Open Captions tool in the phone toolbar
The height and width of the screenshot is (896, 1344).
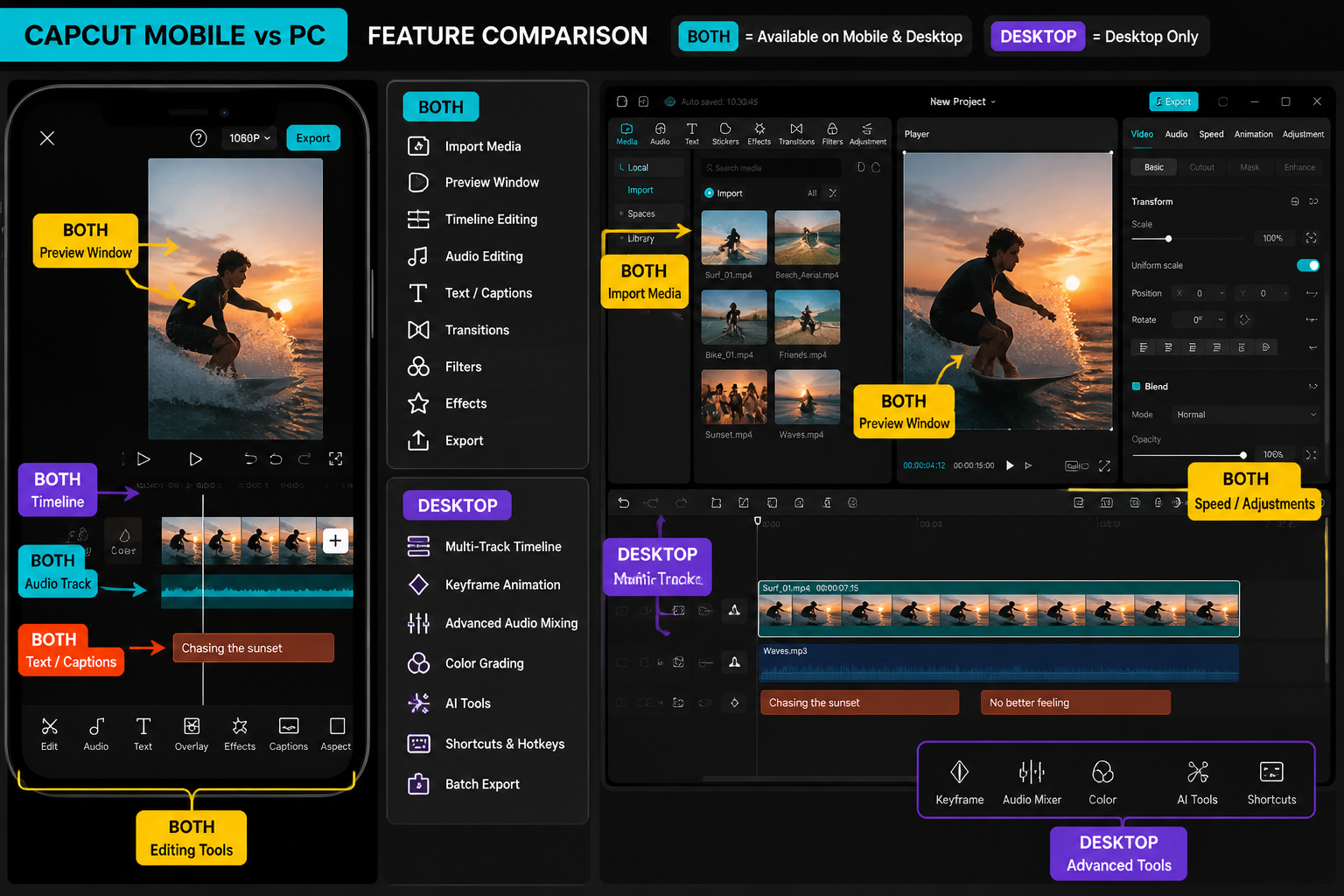pyautogui.click(x=289, y=734)
